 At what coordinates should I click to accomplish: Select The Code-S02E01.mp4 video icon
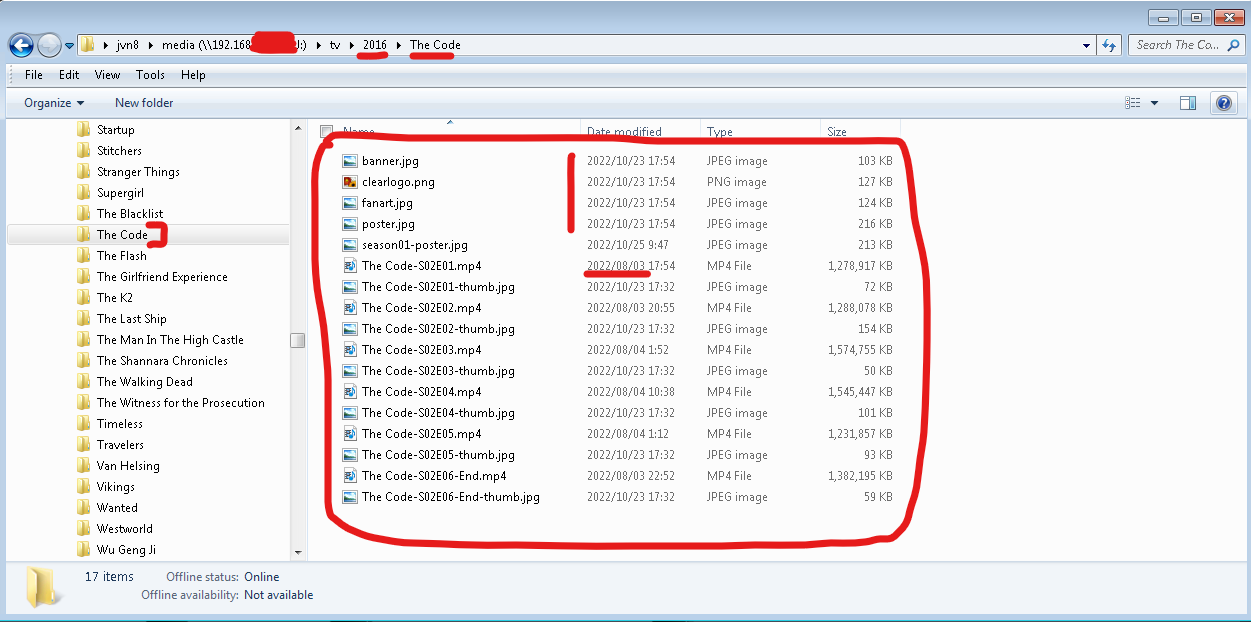[350, 266]
